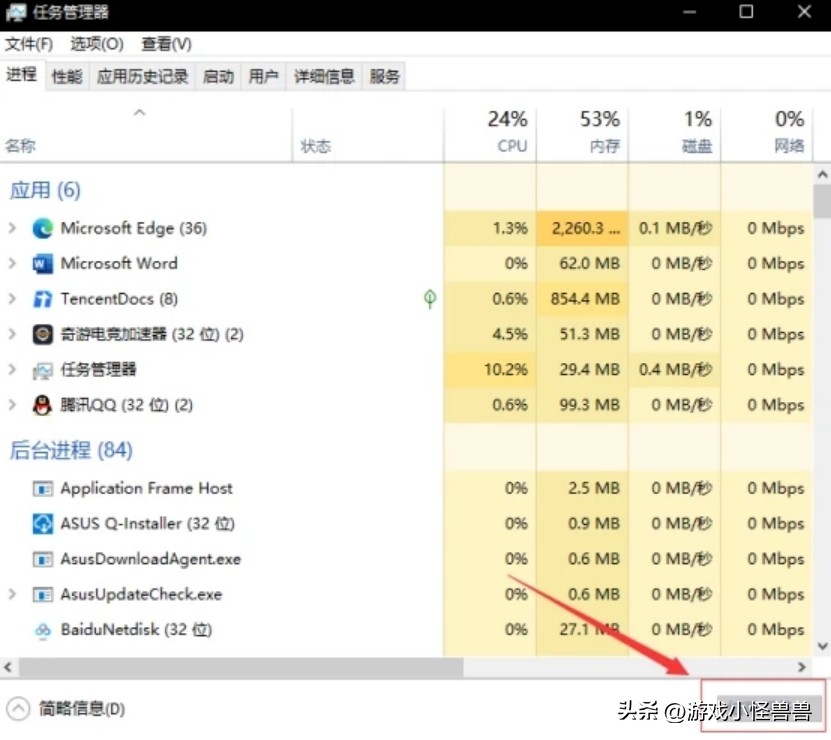
Task: Click the TencentDocs process icon
Action: tap(41, 298)
